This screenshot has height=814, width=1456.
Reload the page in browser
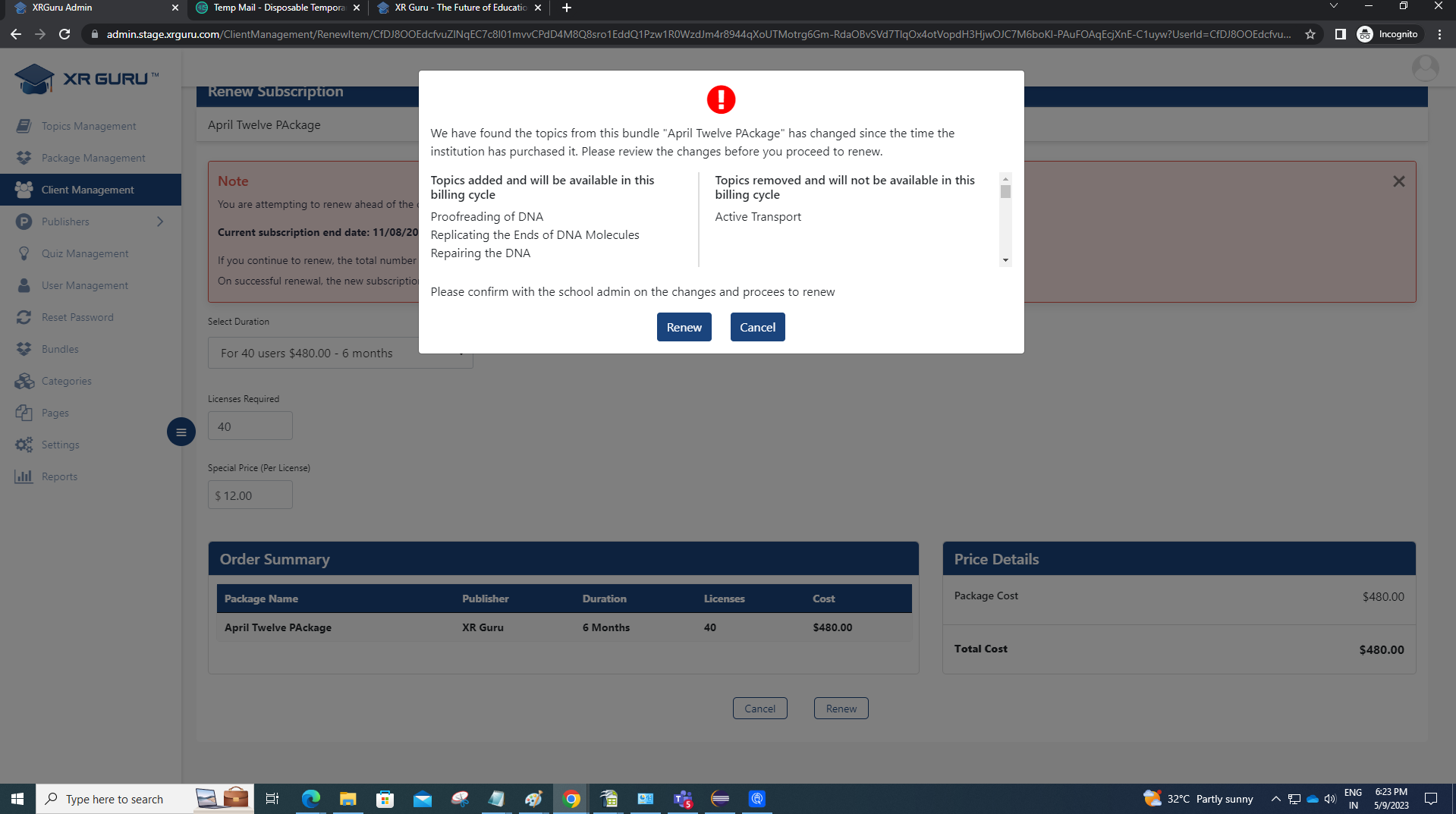click(64, 34)
